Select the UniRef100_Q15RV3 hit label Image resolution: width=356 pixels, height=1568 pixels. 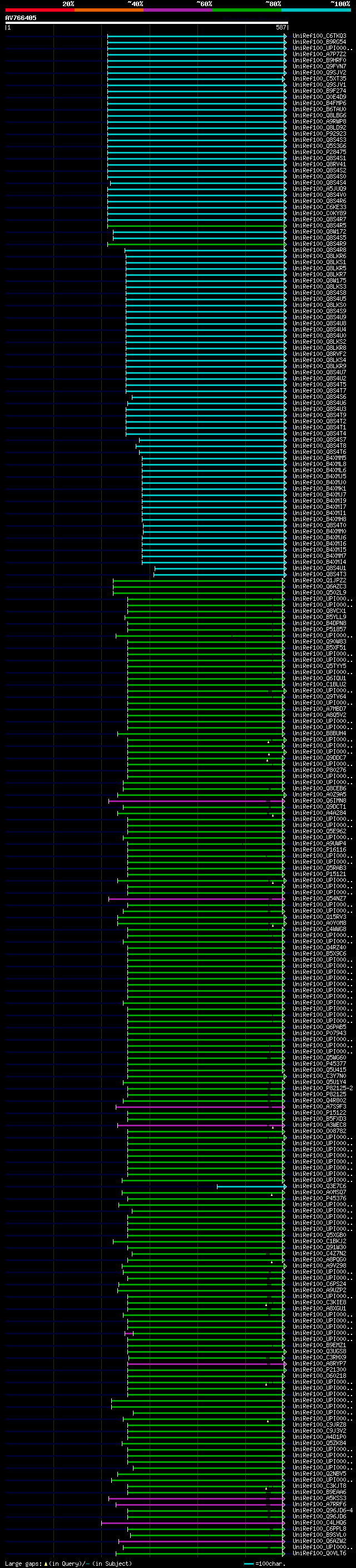click(x=319, y=917)
